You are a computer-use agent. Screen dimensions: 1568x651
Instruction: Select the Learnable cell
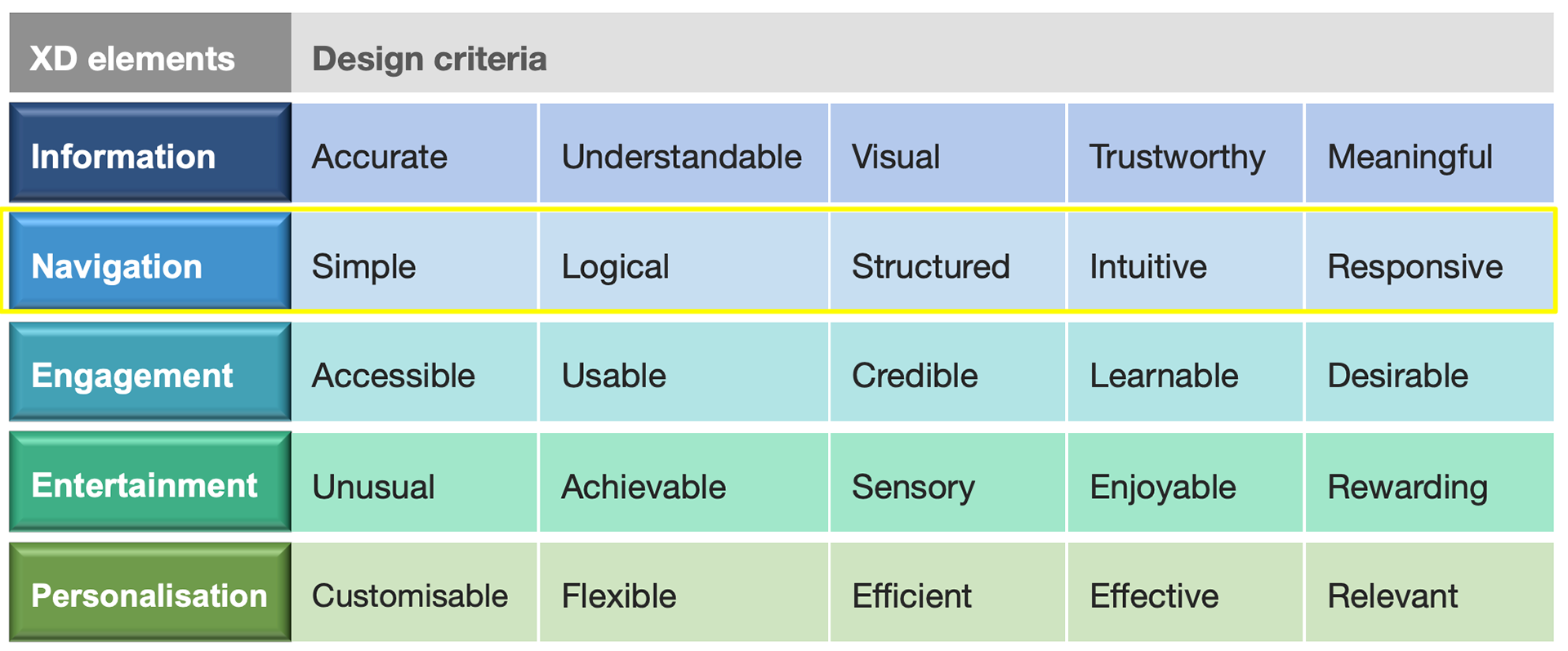tap(1185, 372)
